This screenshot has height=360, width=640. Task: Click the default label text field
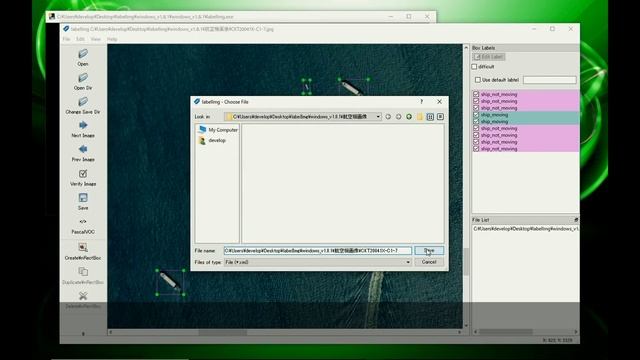(550, 80)
